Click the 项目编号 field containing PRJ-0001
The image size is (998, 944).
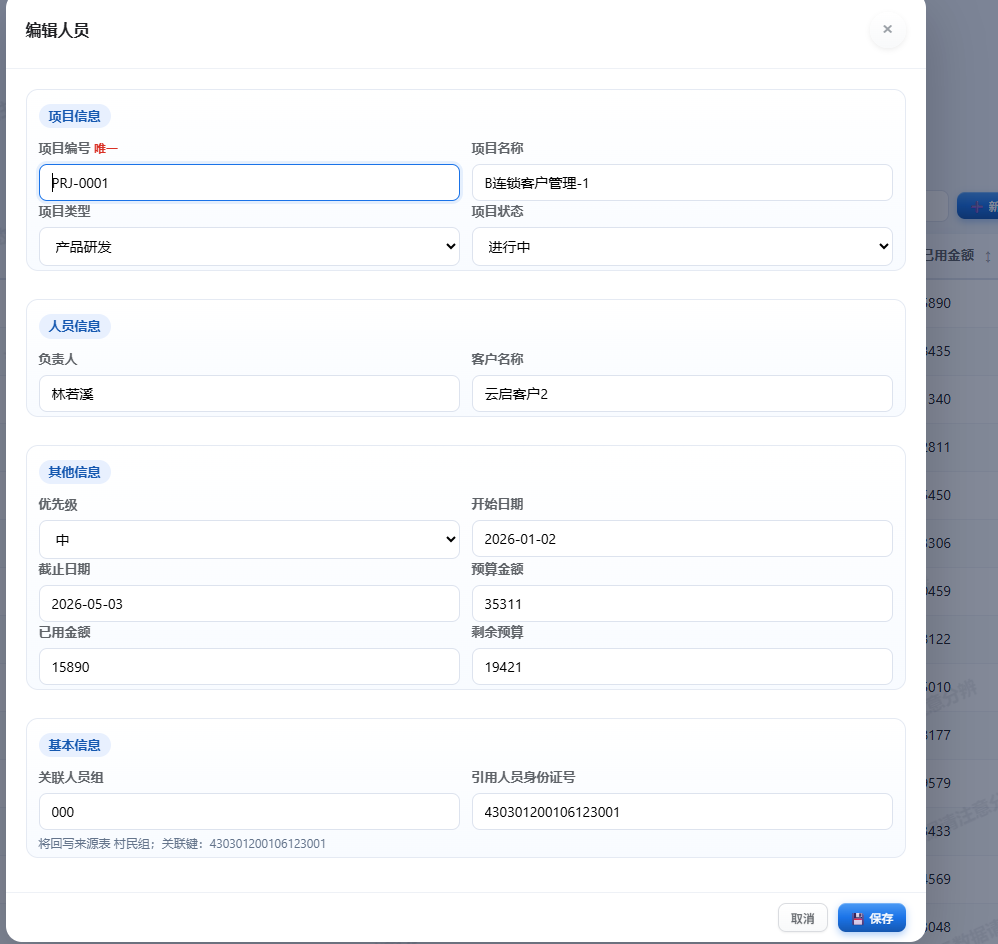click(x=250, y=183)
